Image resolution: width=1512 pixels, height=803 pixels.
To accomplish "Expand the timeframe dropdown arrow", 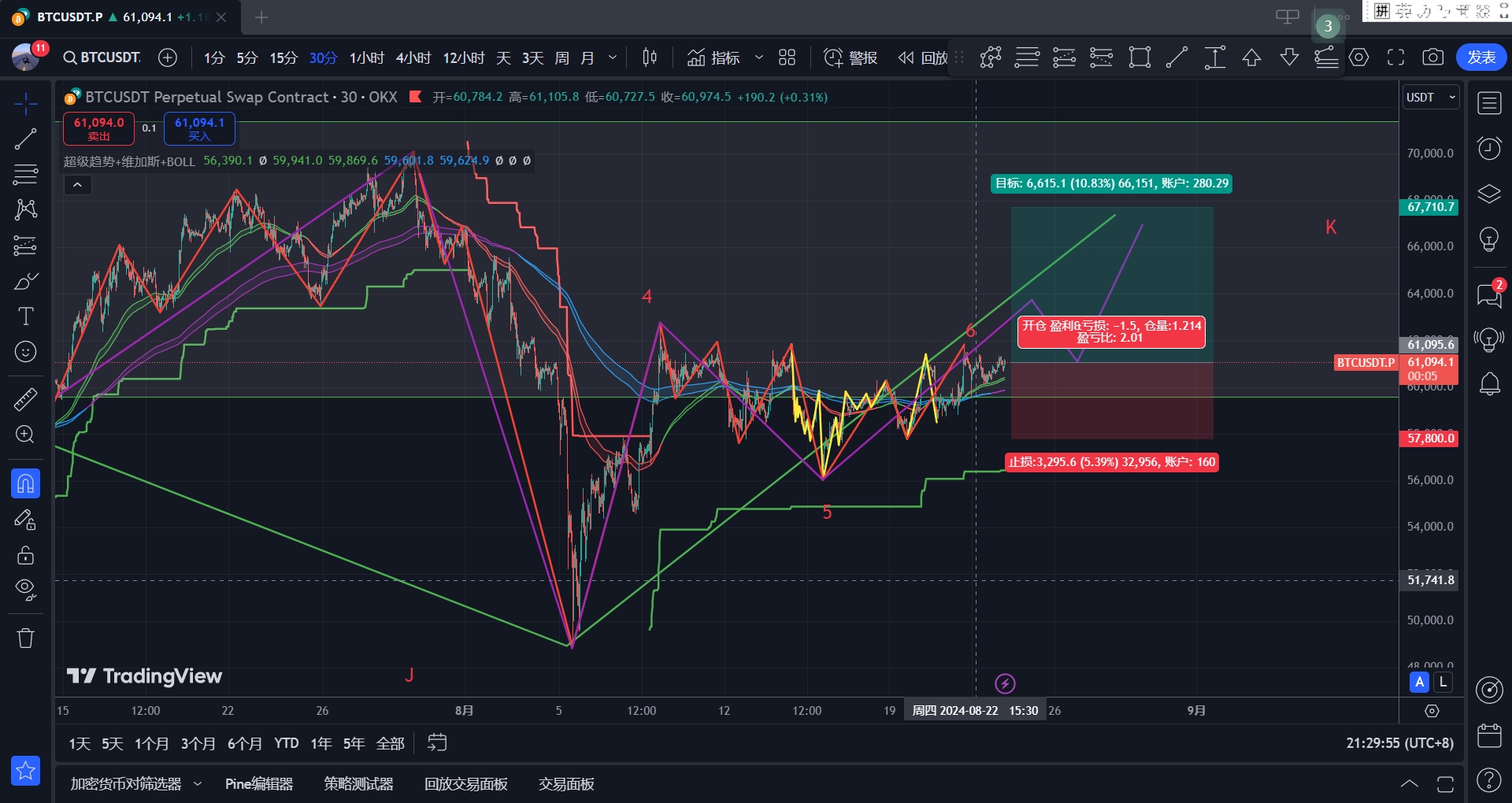I will pyautogui.click(x=612, y=57).
